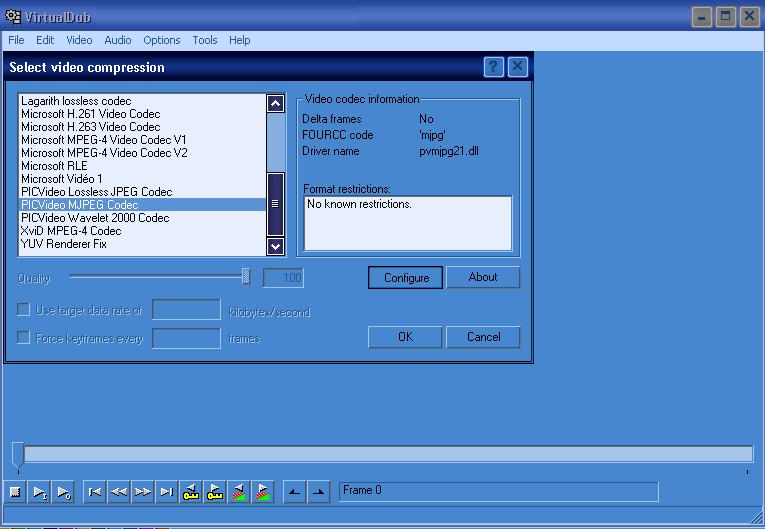Click the Frame 0 position field

pyautogui.click(x=499, y=491)
